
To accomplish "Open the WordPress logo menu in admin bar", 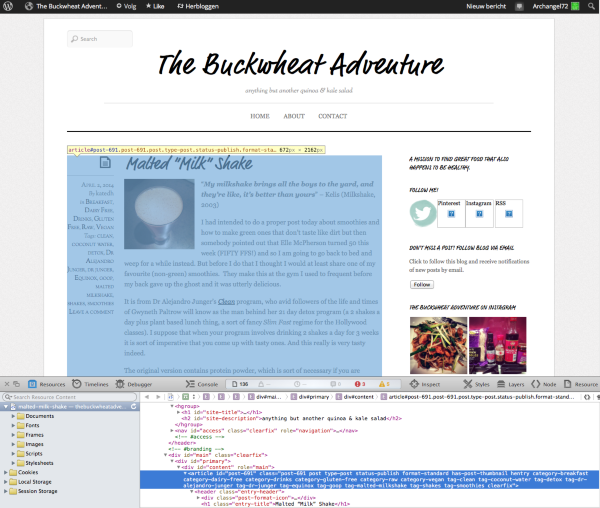I will coord(8,6).
